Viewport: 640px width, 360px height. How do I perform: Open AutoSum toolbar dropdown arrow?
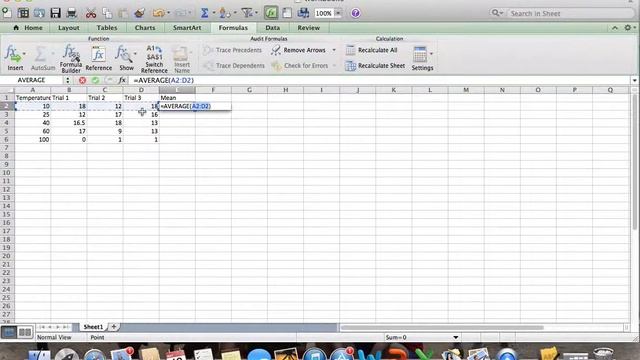pyautogui.click(x=213, y=13)
